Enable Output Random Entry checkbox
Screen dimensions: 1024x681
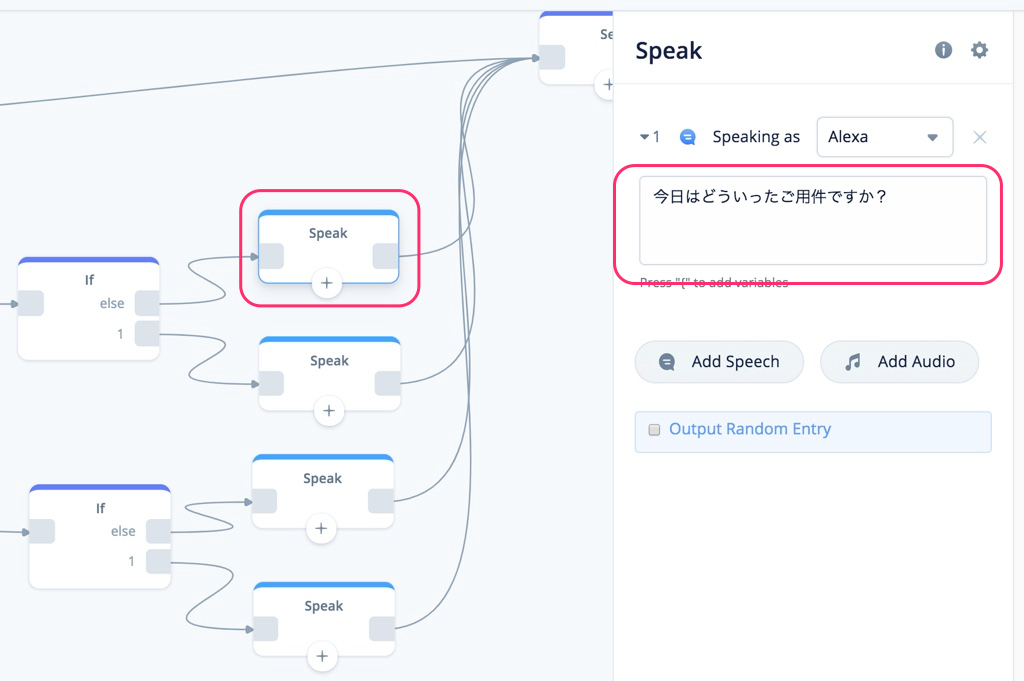(654, 430)
